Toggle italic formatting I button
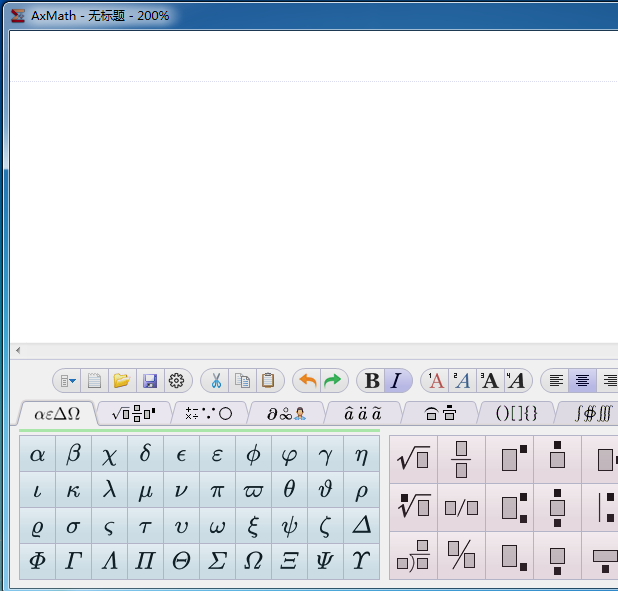 pyautogui.click(x=397, y=381)
